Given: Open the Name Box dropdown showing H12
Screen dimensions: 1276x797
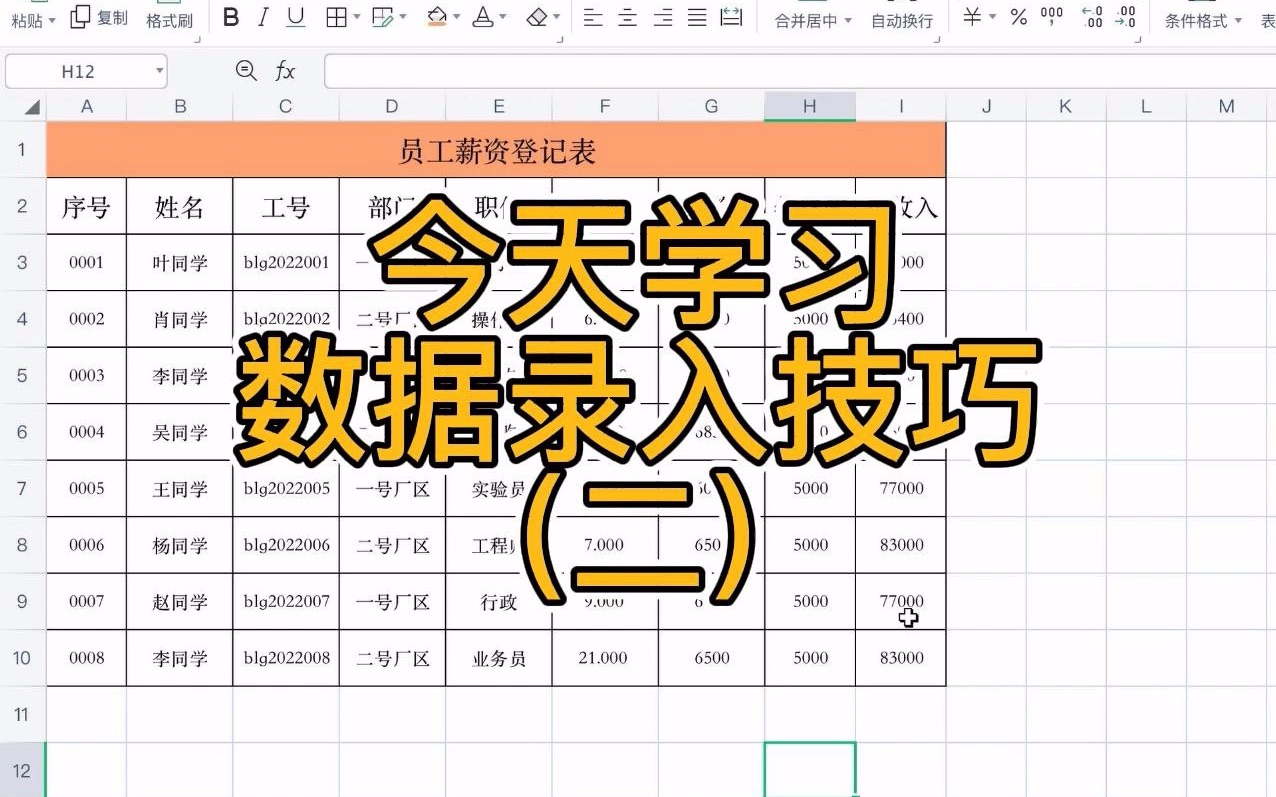Looking at the screenshot, I should tap(159, 71).
